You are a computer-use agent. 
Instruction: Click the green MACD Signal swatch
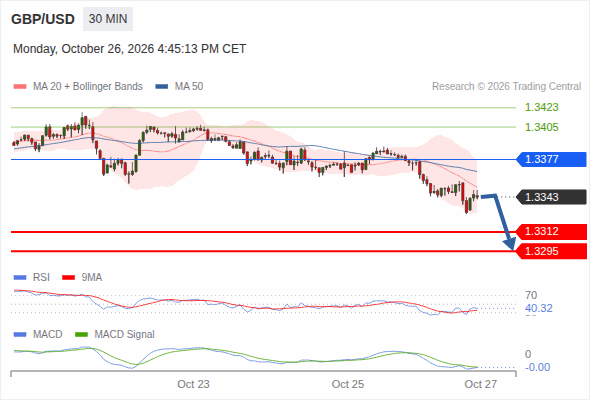81,335
